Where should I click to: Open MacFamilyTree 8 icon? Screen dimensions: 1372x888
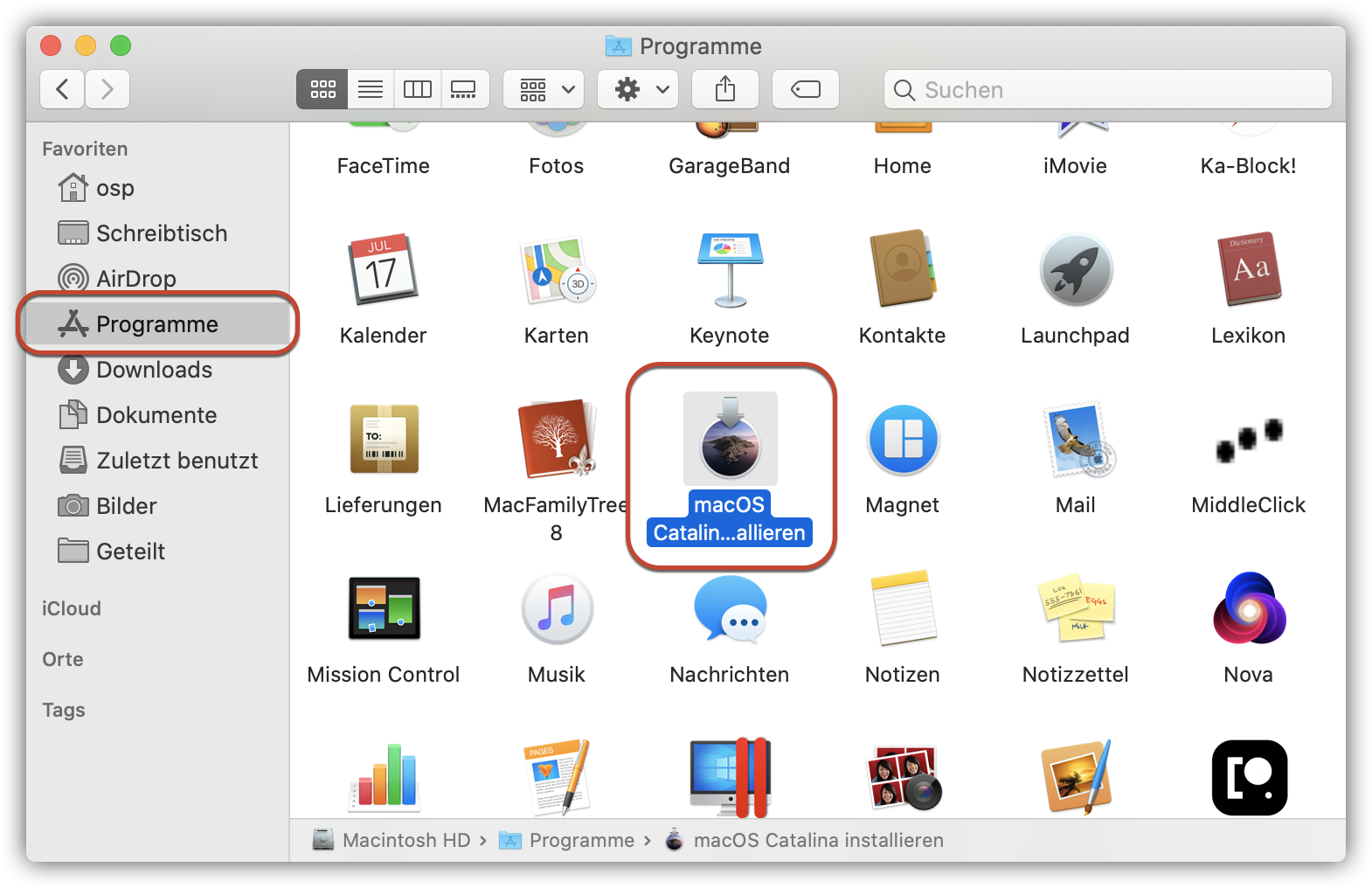[x=557, y=438]
